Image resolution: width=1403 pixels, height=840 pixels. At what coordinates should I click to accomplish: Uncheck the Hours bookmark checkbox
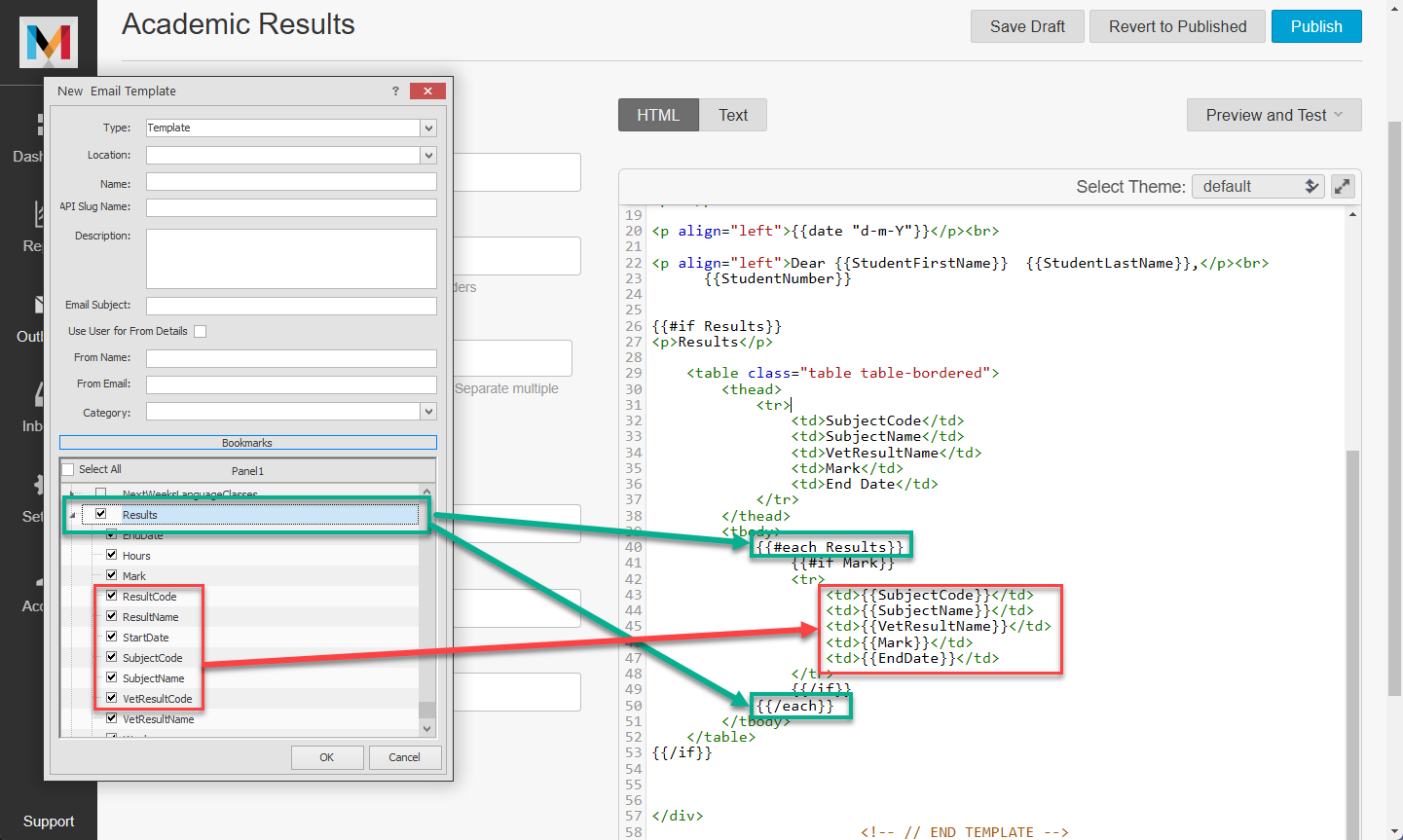click(112, 555)
